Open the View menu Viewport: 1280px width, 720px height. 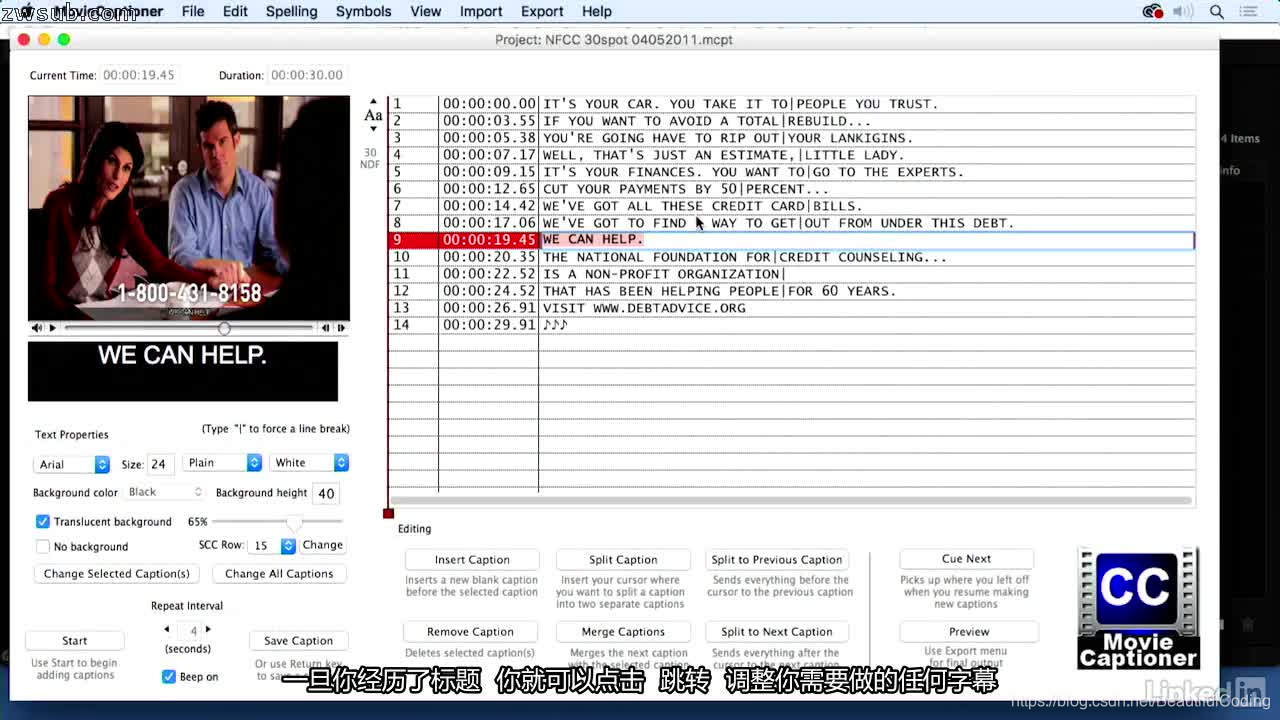425,12
